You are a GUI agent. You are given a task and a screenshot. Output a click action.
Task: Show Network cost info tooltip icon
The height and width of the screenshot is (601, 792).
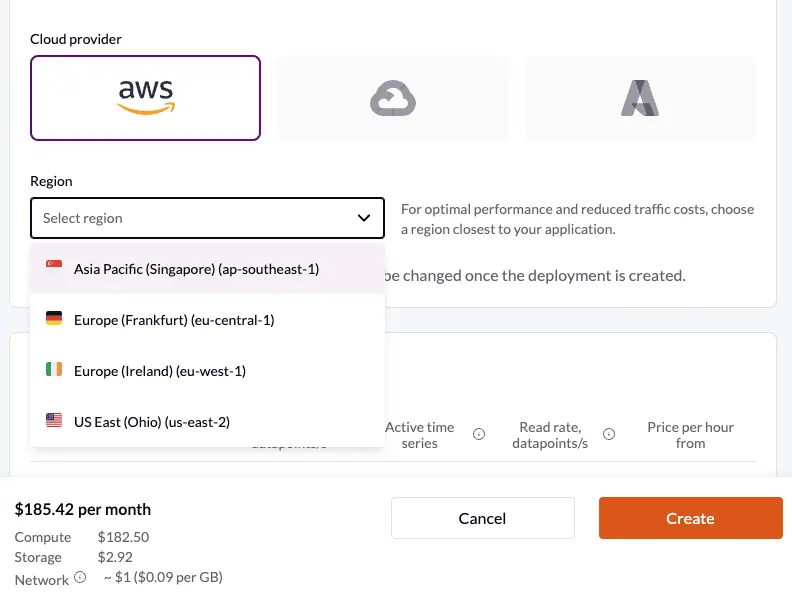pyautogui.click(x=80, y=578)
